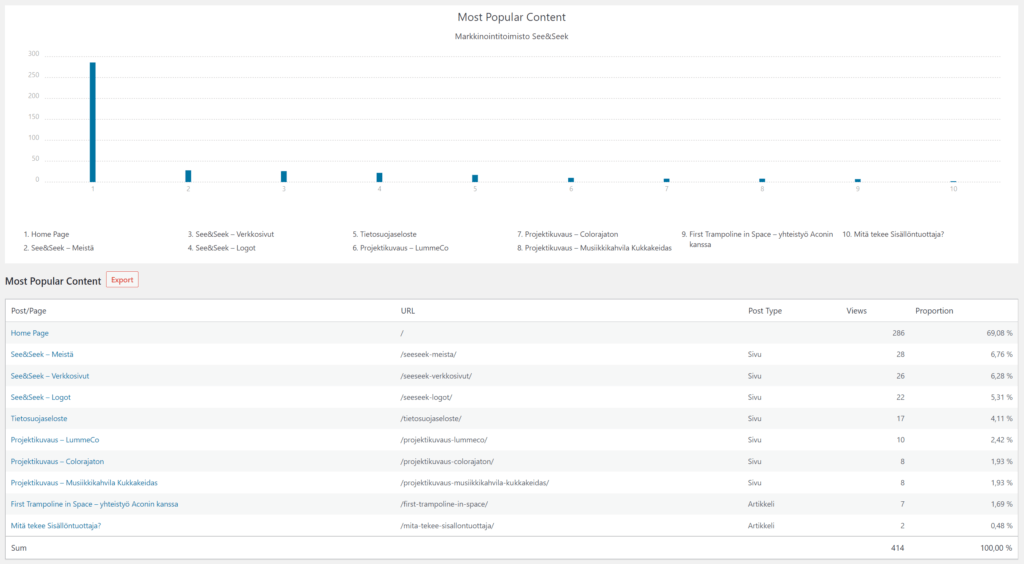Click the '100,00 %' sum proportion

click(996, 548)
